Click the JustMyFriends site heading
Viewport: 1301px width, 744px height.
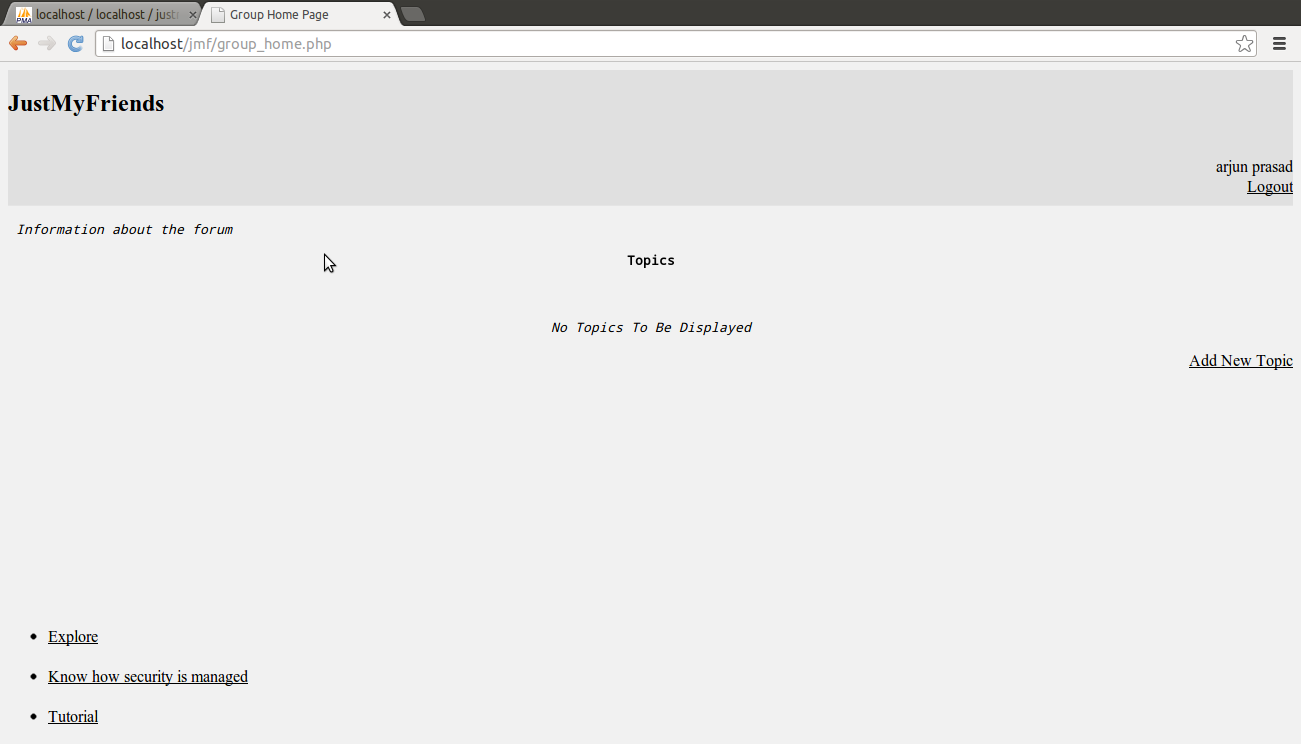(x=86, y=104)
